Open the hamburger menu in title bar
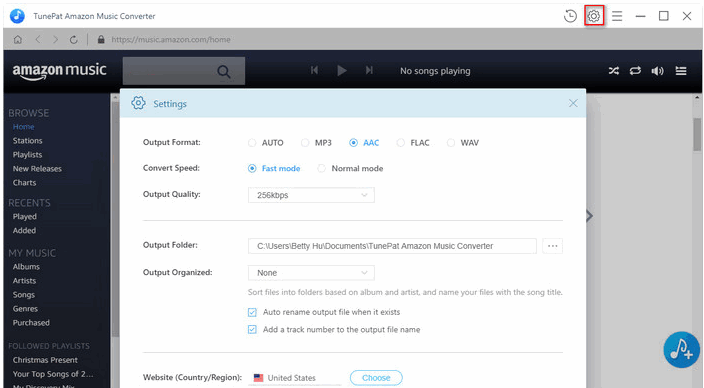 [x=617, y=16]
